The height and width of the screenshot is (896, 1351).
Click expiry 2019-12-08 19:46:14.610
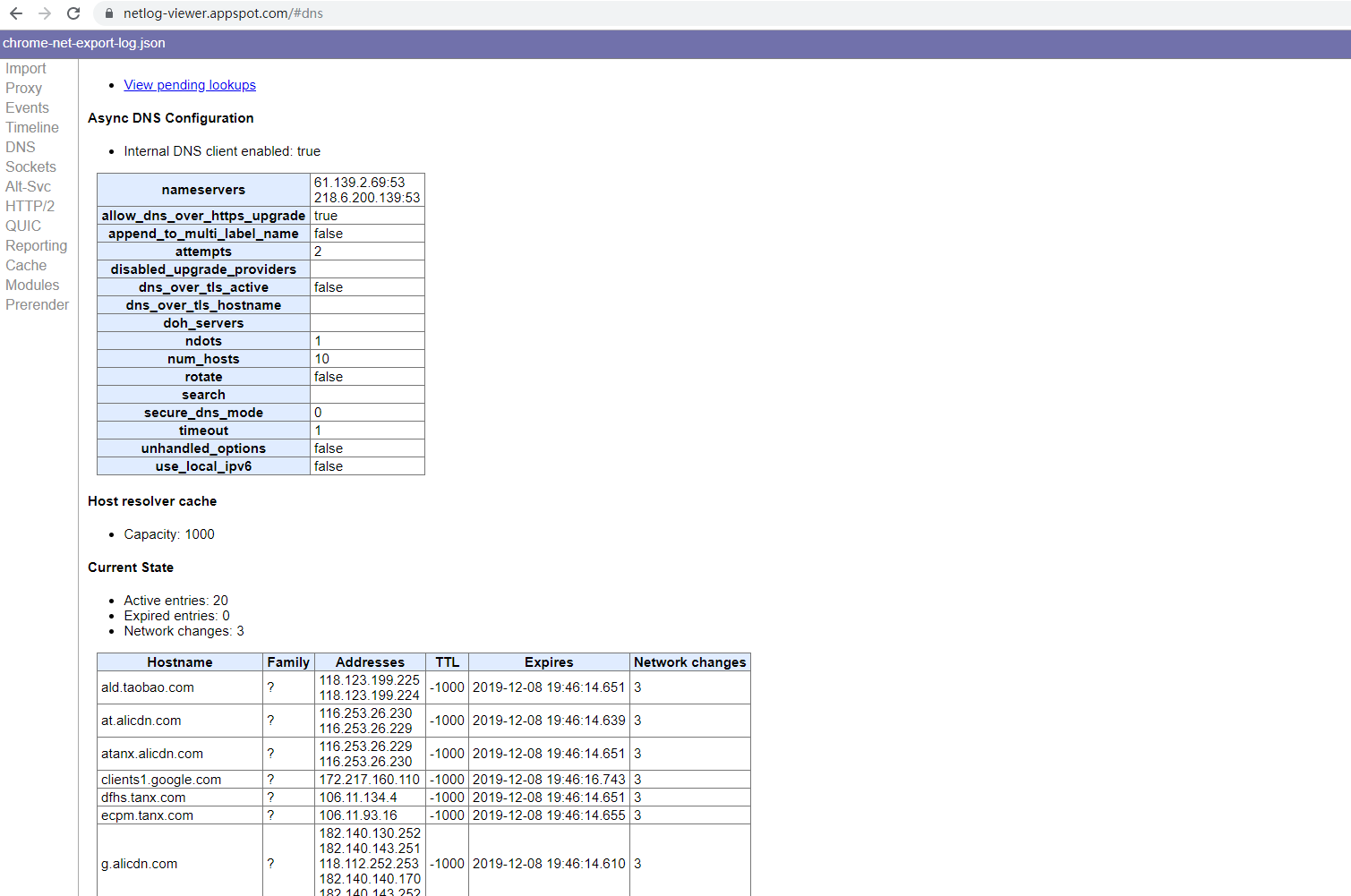[x=549, y=864]
